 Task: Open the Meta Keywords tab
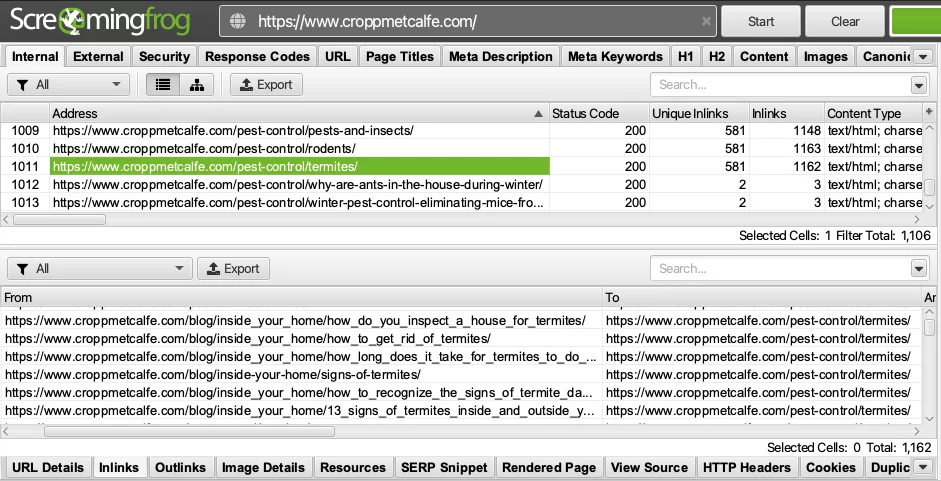pos(615,56)
